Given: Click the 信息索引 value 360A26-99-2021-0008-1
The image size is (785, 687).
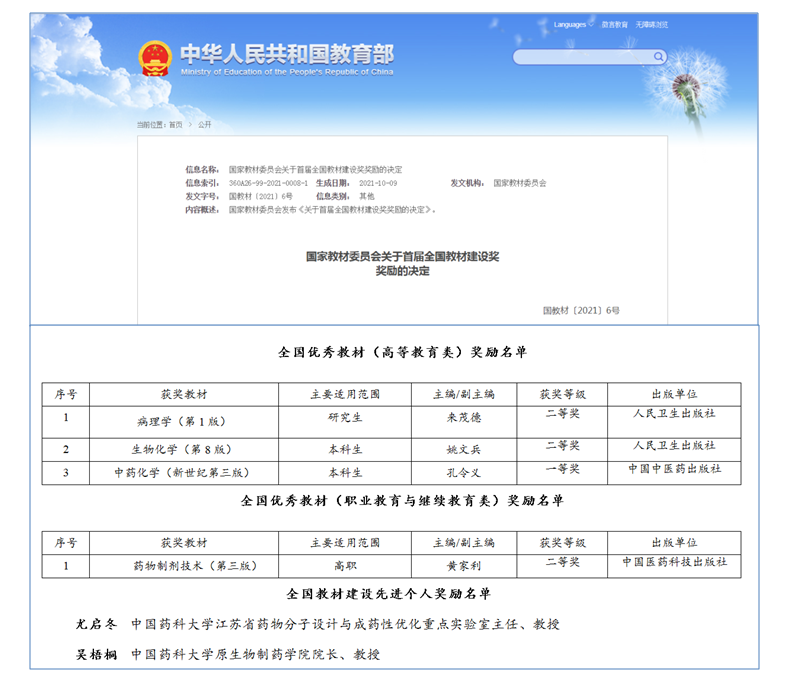Looking at the screenshot, I should pyautogui.click(x=268, y=183).
